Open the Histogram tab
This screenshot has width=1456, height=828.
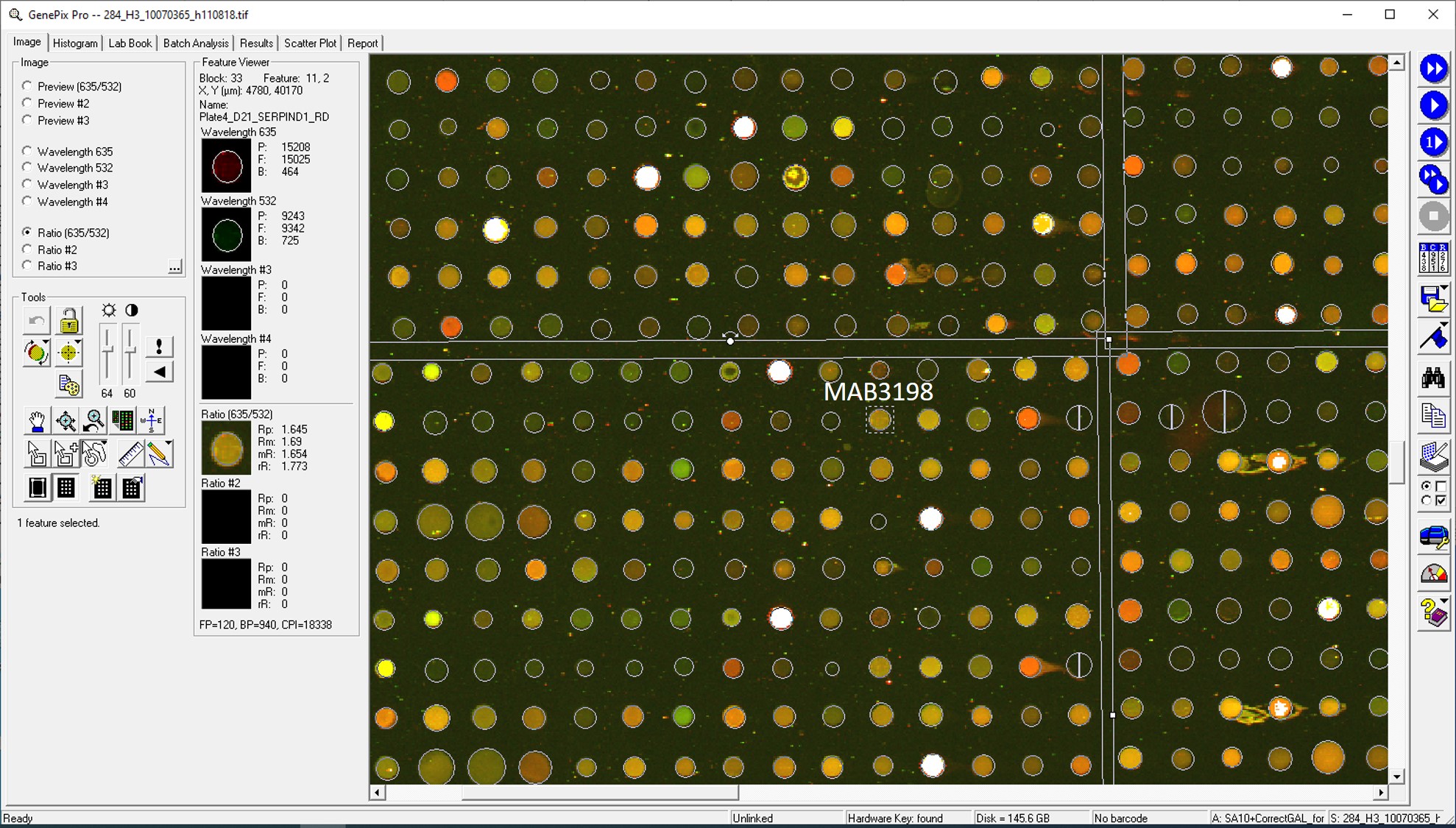point(75,43)
